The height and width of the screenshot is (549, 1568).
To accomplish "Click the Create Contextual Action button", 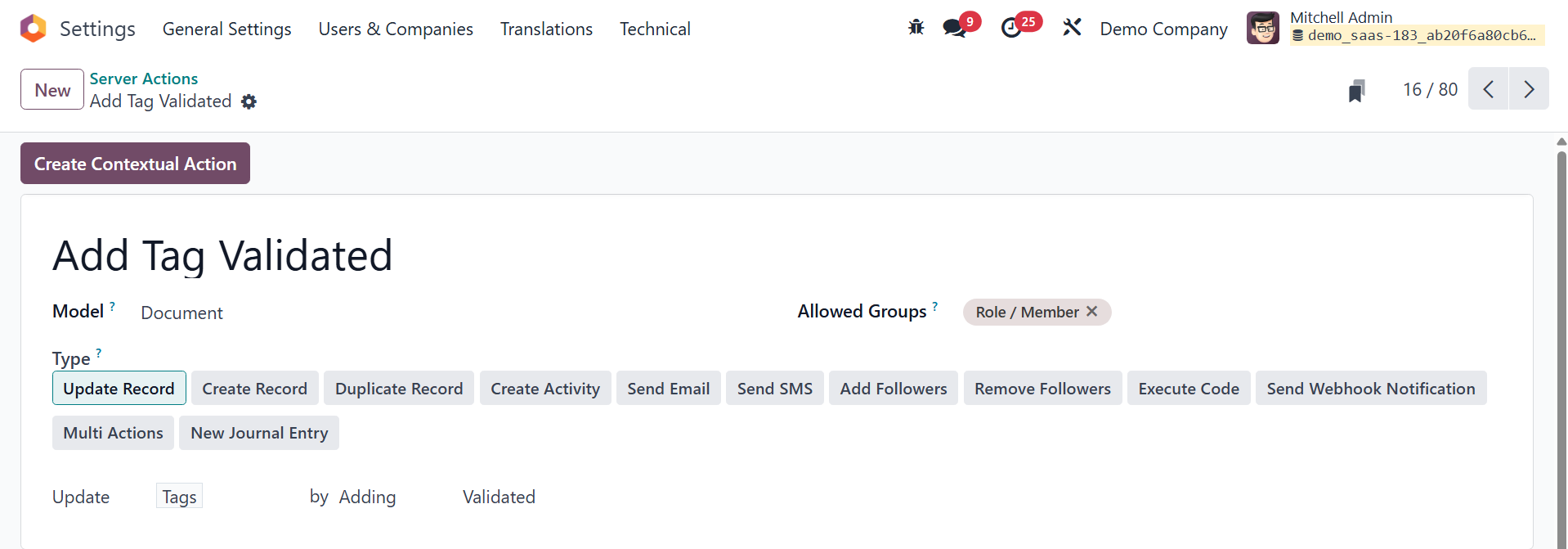I will tap(135, 164).
